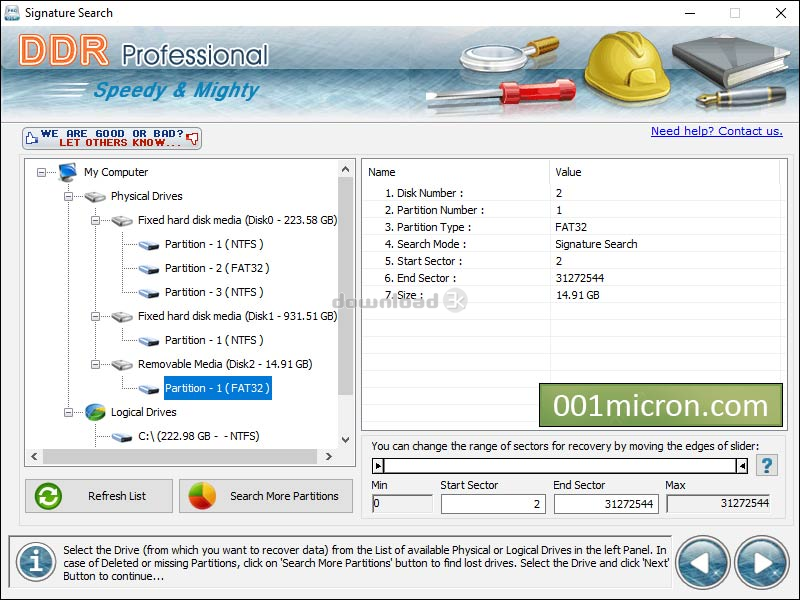Viewport: 800px width, 600px height.
Task: Click Disk0 Partition - 3 (NTFS) drive icon
Action: coord(149,293)
